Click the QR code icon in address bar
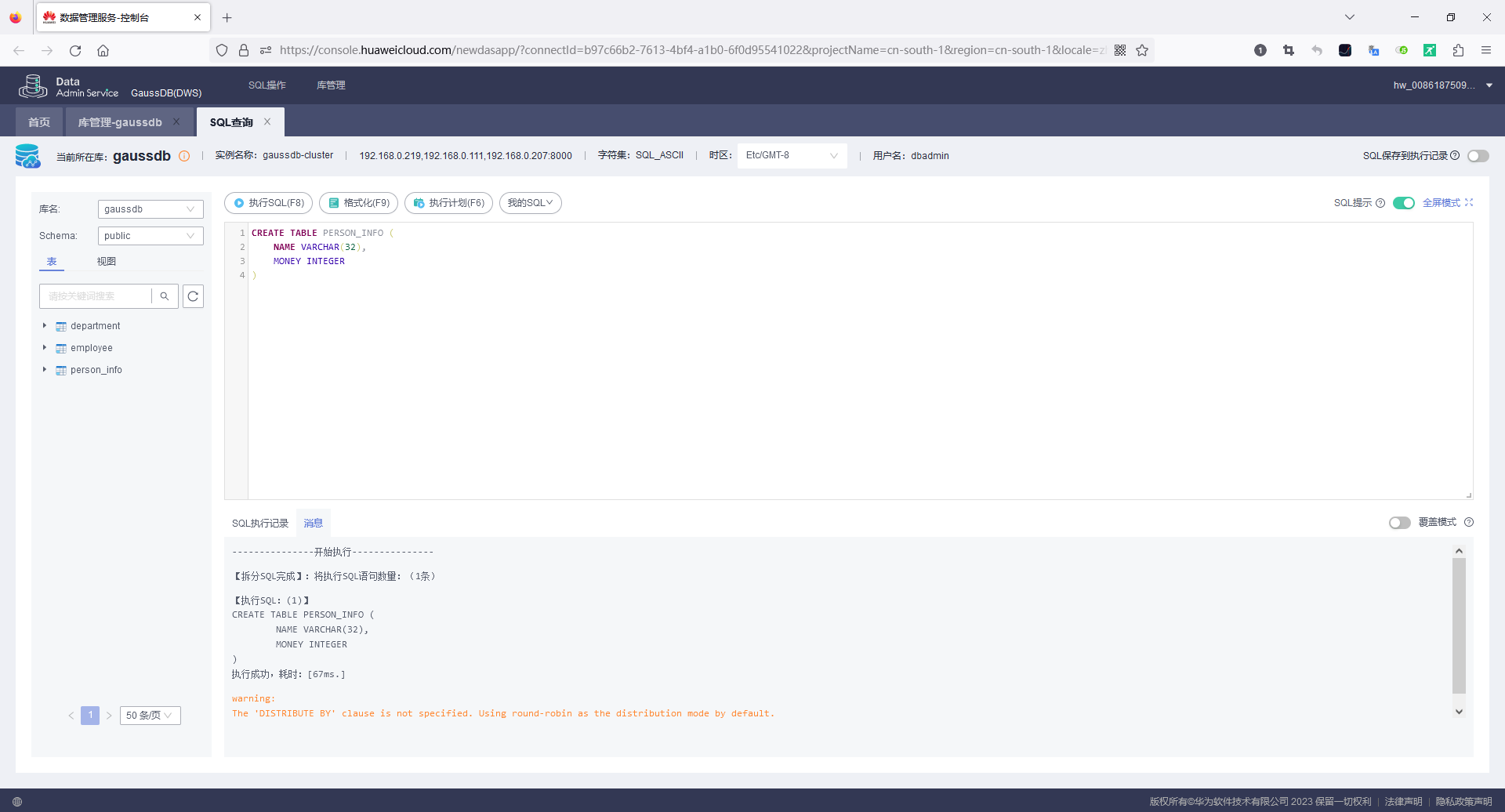 click(1120, 50)
